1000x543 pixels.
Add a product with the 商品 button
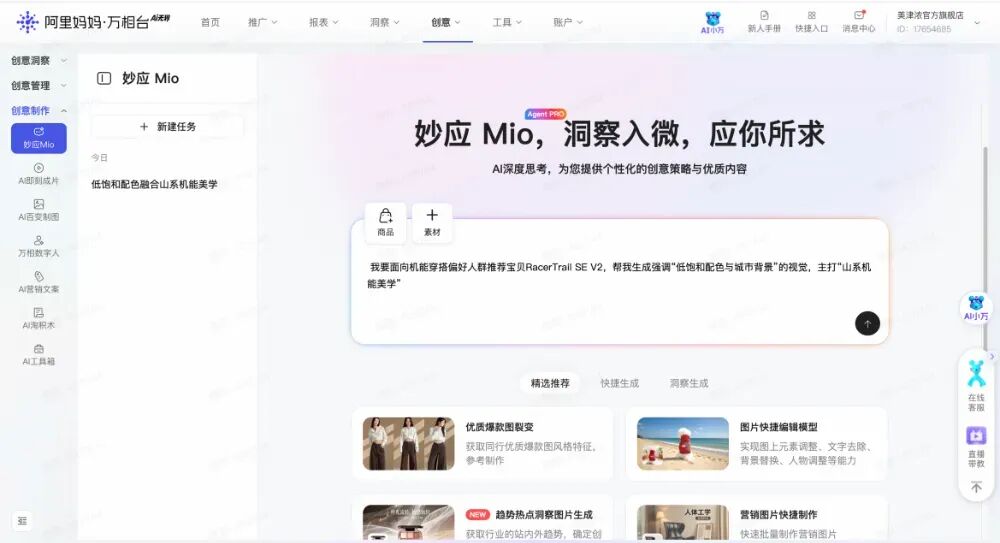tap(385, 222)
